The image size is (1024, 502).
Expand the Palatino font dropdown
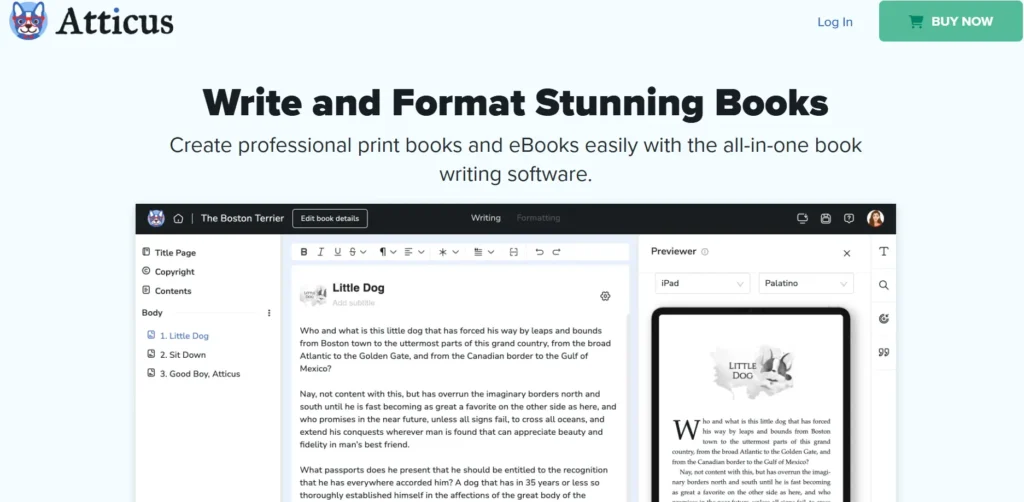click(806, 283)
